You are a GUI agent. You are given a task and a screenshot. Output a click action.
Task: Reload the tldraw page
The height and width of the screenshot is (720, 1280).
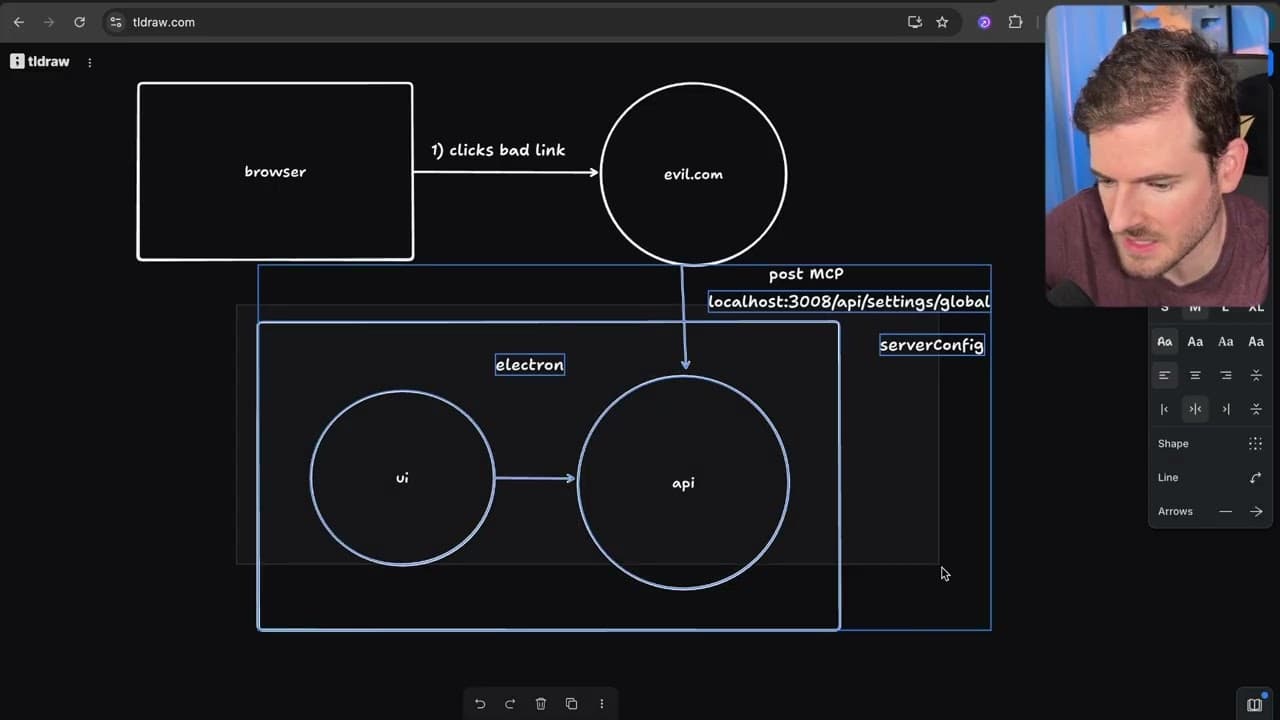79,22
